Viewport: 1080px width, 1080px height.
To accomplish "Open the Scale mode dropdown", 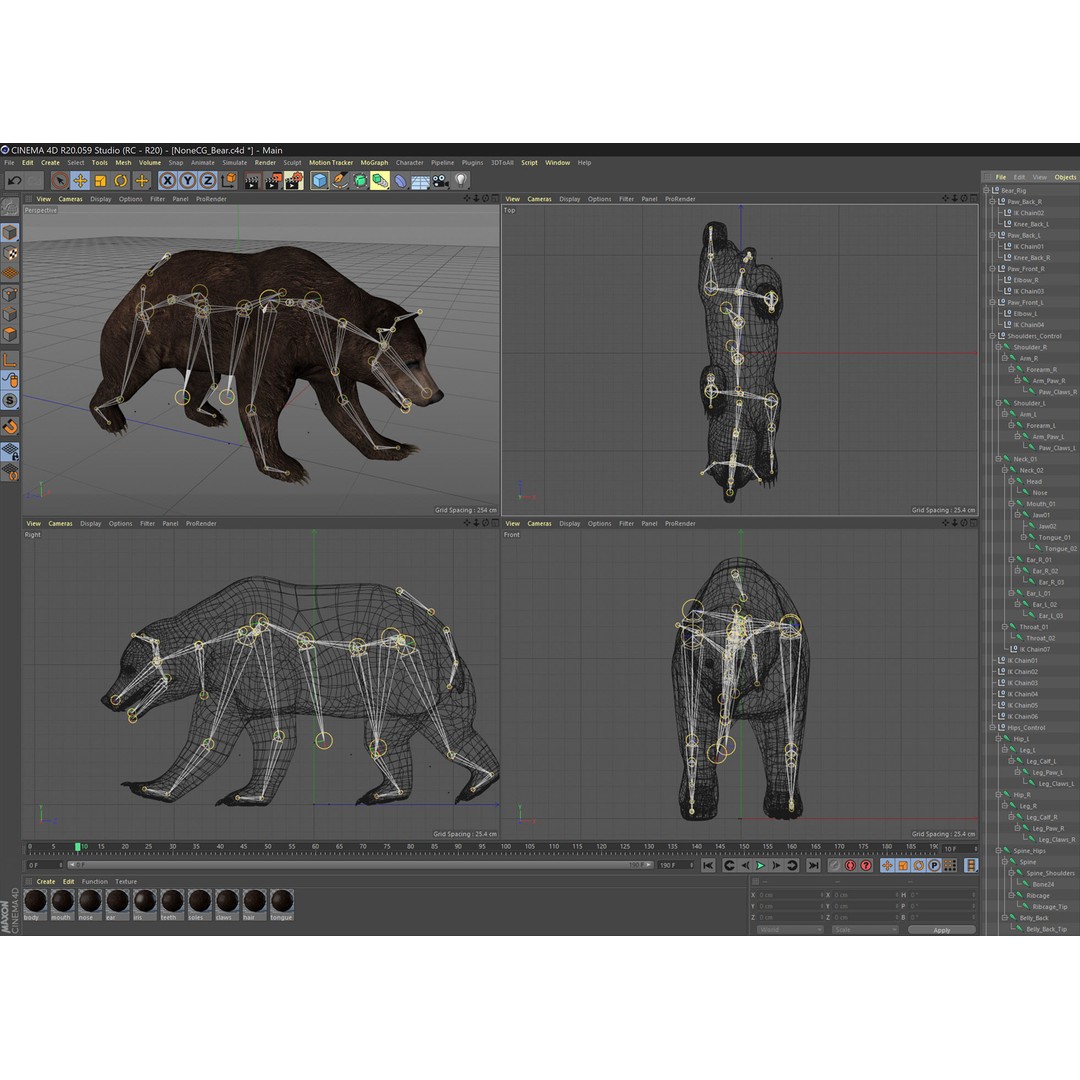I will (865, 930).
